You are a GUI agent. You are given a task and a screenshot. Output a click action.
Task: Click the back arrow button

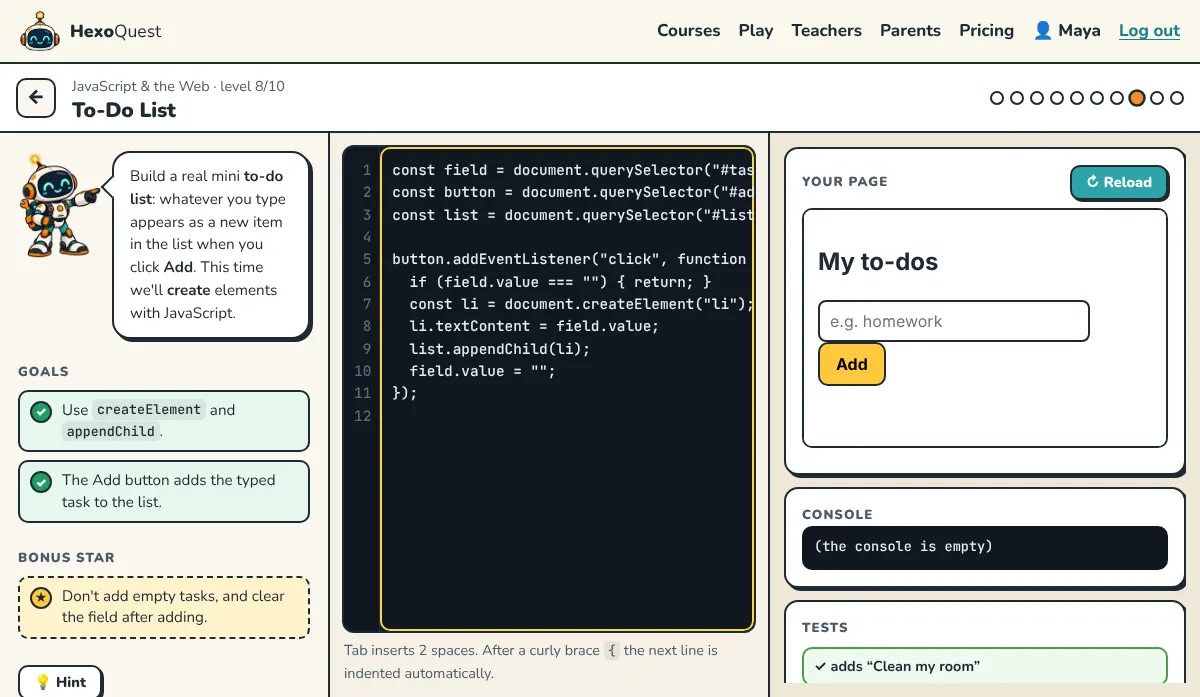pyautogui.click(x=36, y=98)
